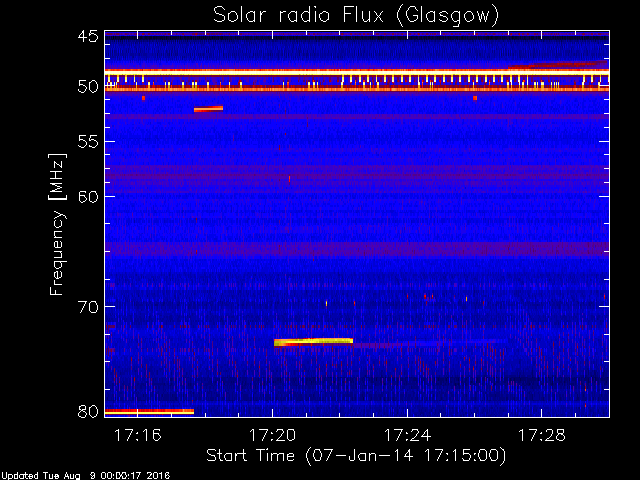Click the 17:24 time tick label
The height and width of the screenshot is (480, 640).
pyautogui.click(x=407, y=435)
